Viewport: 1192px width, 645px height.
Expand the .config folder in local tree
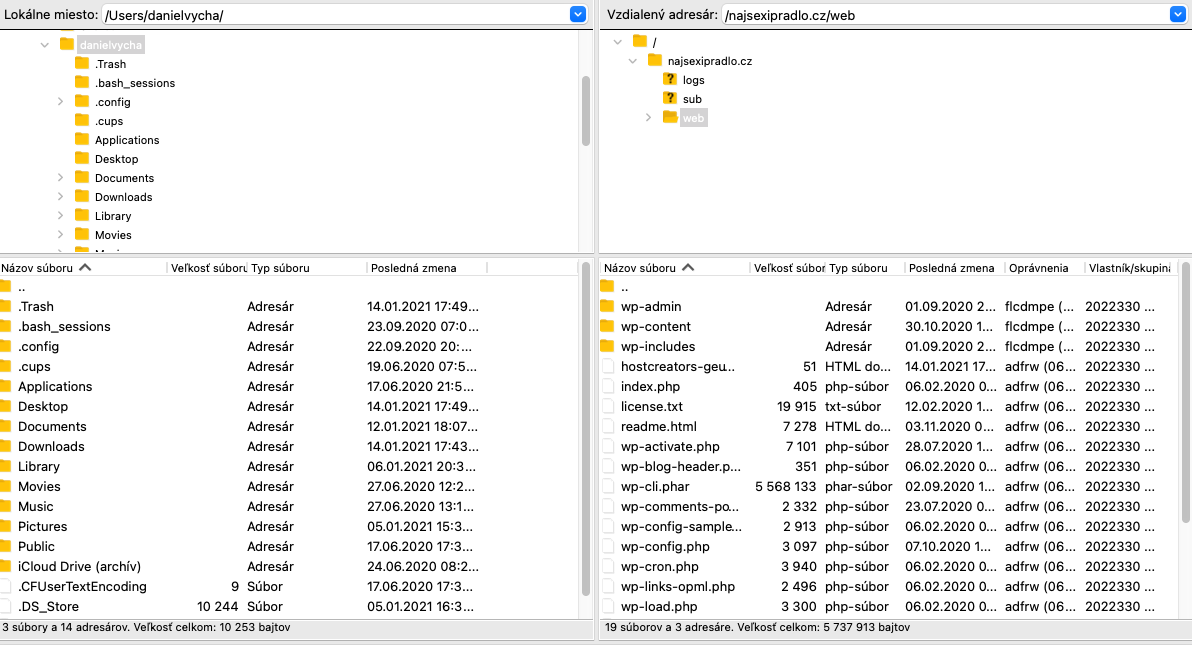pos(60,102)
